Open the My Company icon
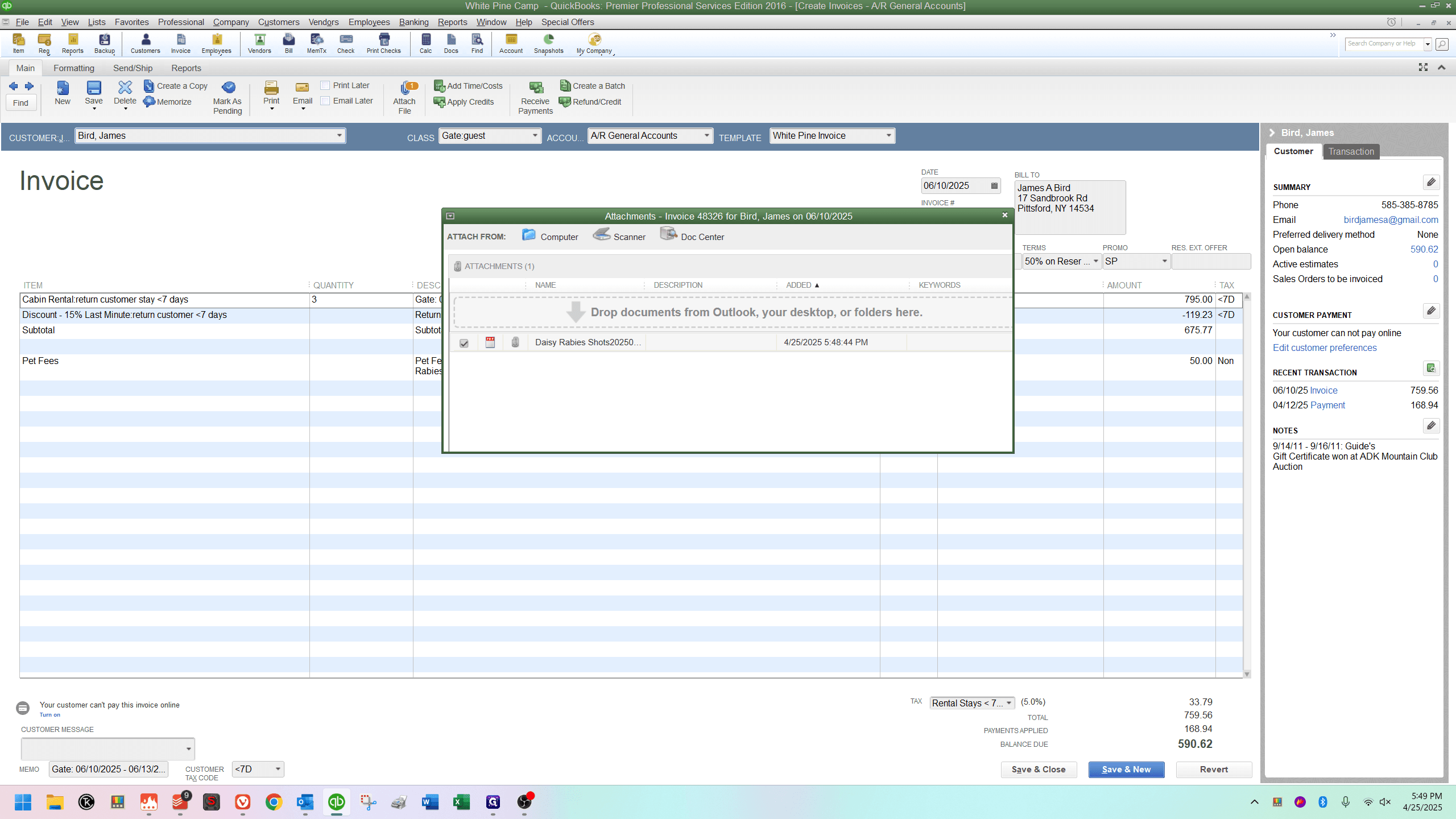1456x819 pixels. coord(594,43)
